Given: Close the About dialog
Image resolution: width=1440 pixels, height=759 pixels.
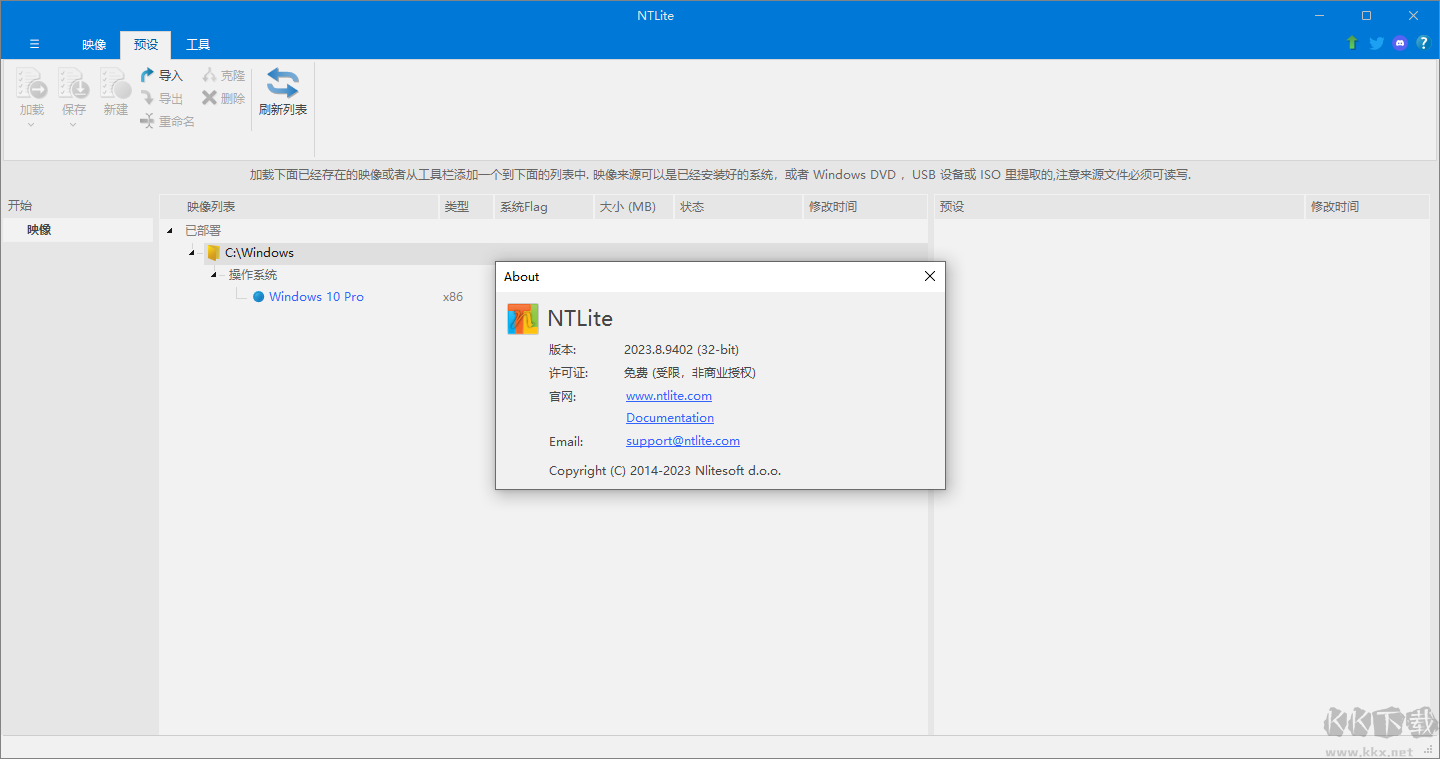Looking at the screenshot, I should click(929, 277).
